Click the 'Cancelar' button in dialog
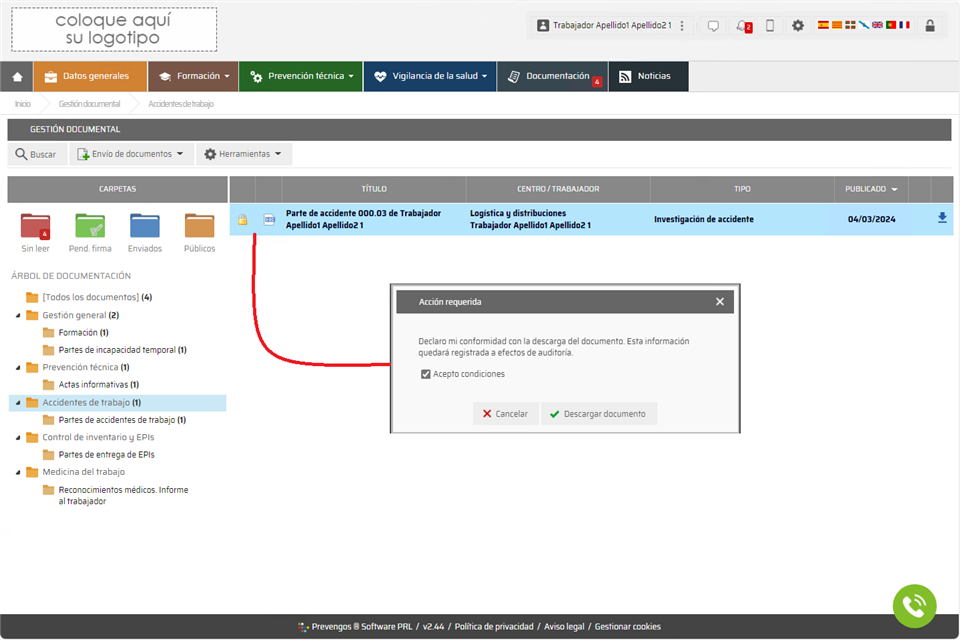This screenshot has height=640, width=960. pos(505,414)
